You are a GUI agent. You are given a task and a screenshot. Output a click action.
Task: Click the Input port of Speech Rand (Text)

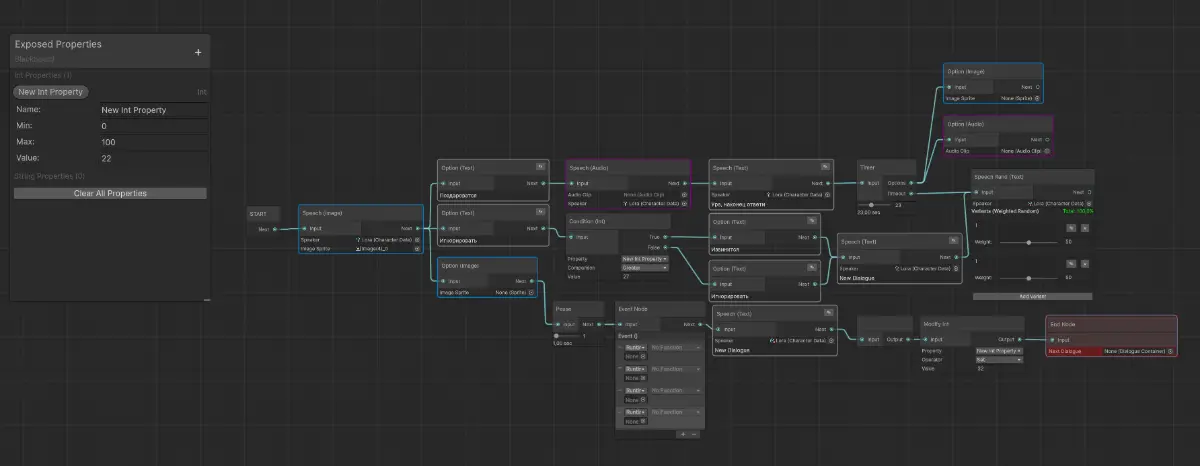(x=976, y=192)
